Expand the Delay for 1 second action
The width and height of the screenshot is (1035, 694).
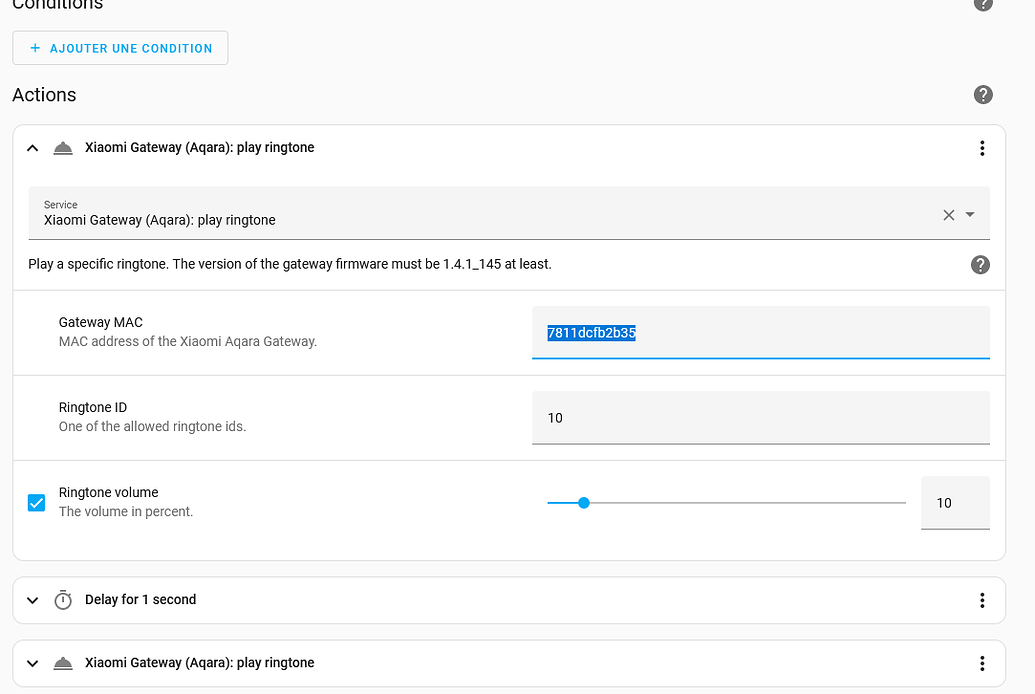pyautogui.click(x=32, y=600)
